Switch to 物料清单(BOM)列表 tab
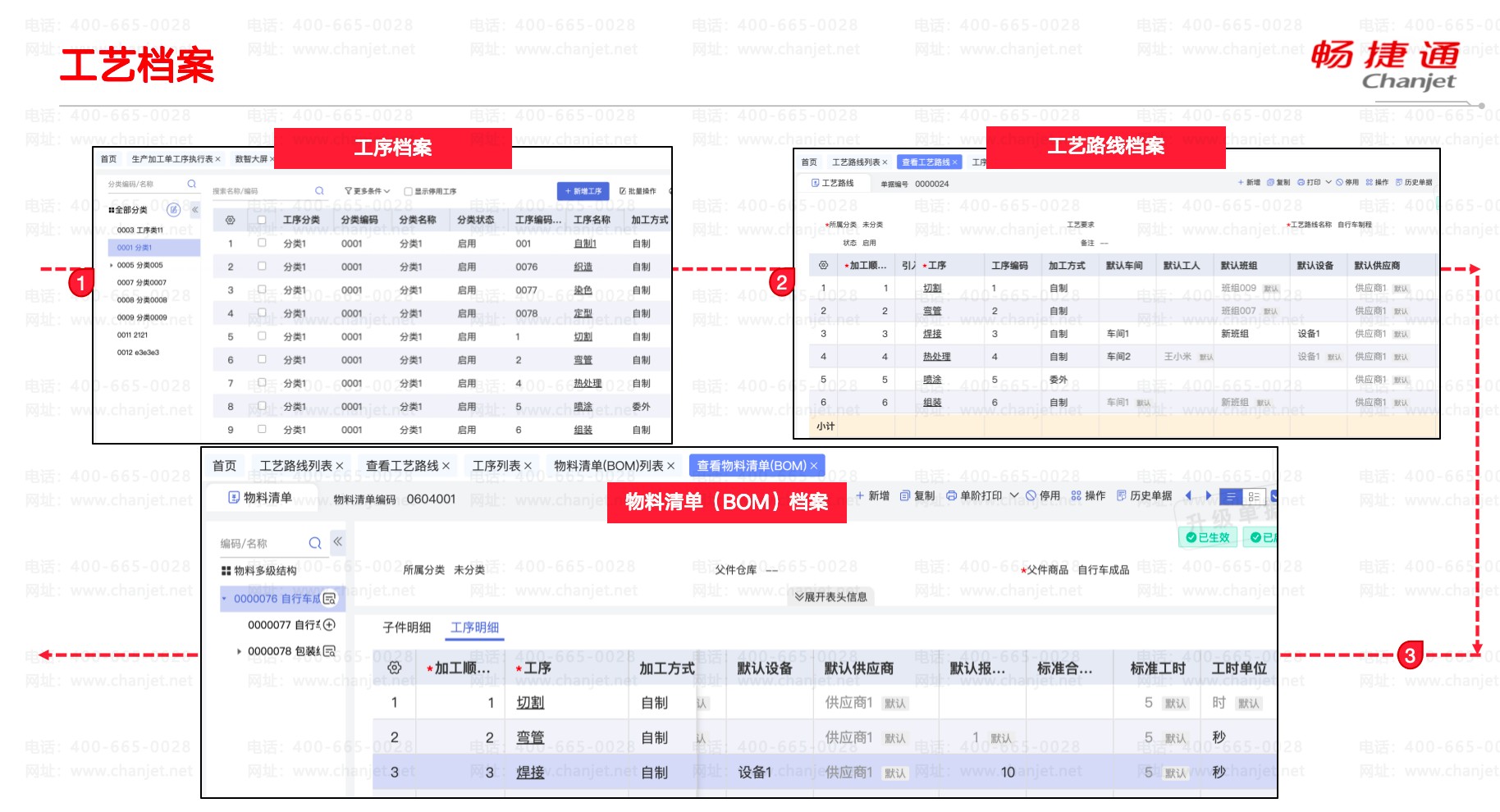Screen dimensions: 1500x812 614,466
